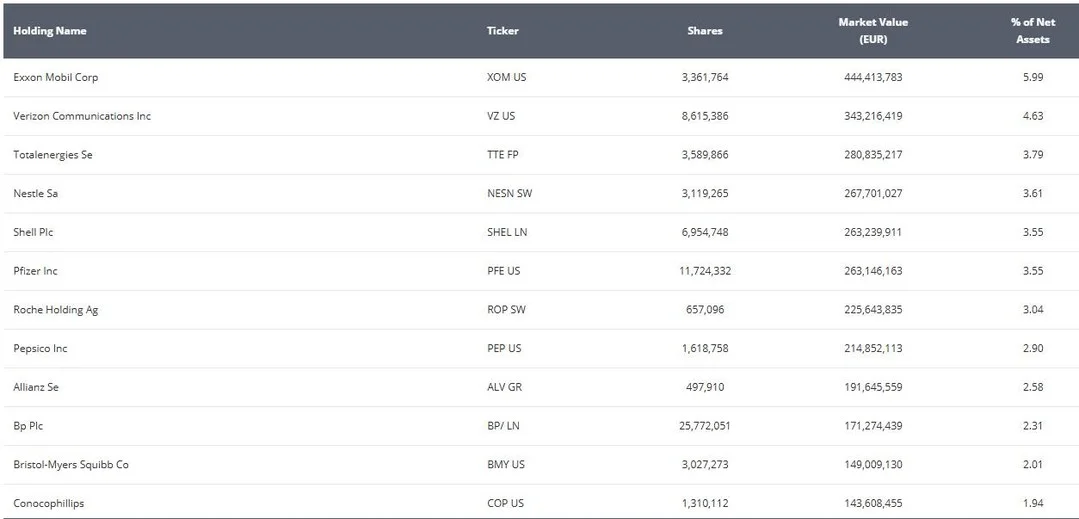Click % of Net Assets header
Image resolution: width=1079 pixels, height=519 pixels.
click(1033, 31)
